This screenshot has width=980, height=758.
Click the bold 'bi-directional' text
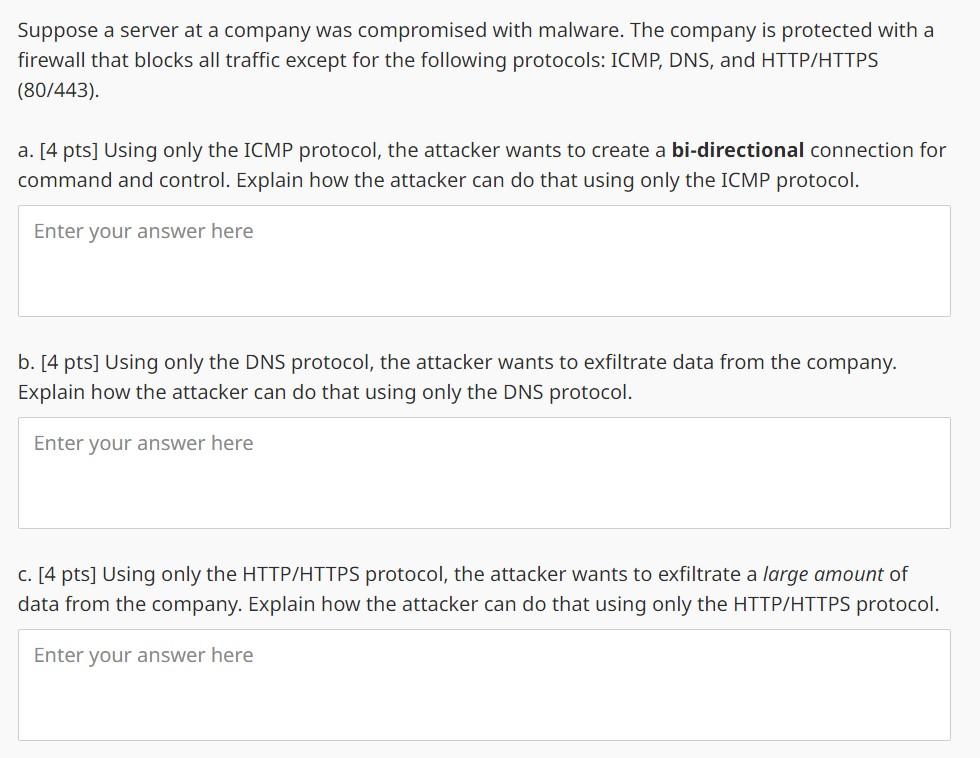click(x=741, y=150)
